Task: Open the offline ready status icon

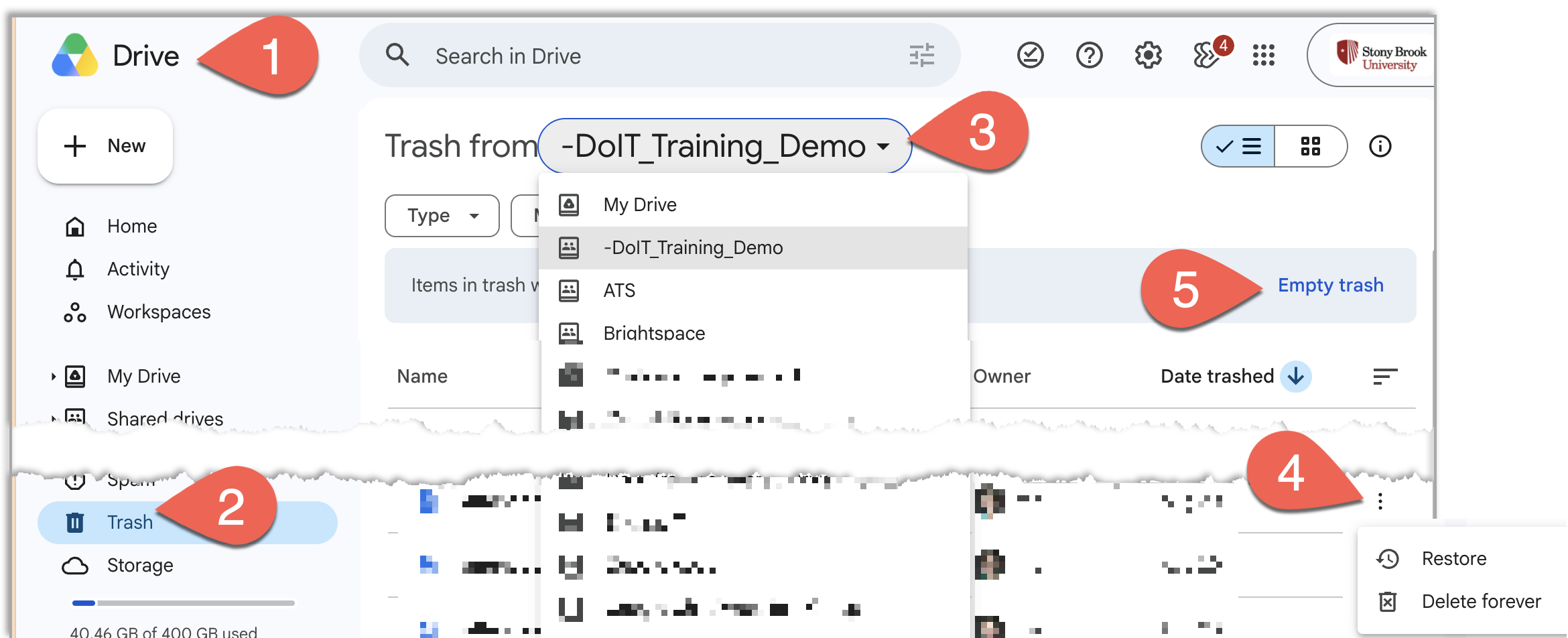Action: point(1030,55)
